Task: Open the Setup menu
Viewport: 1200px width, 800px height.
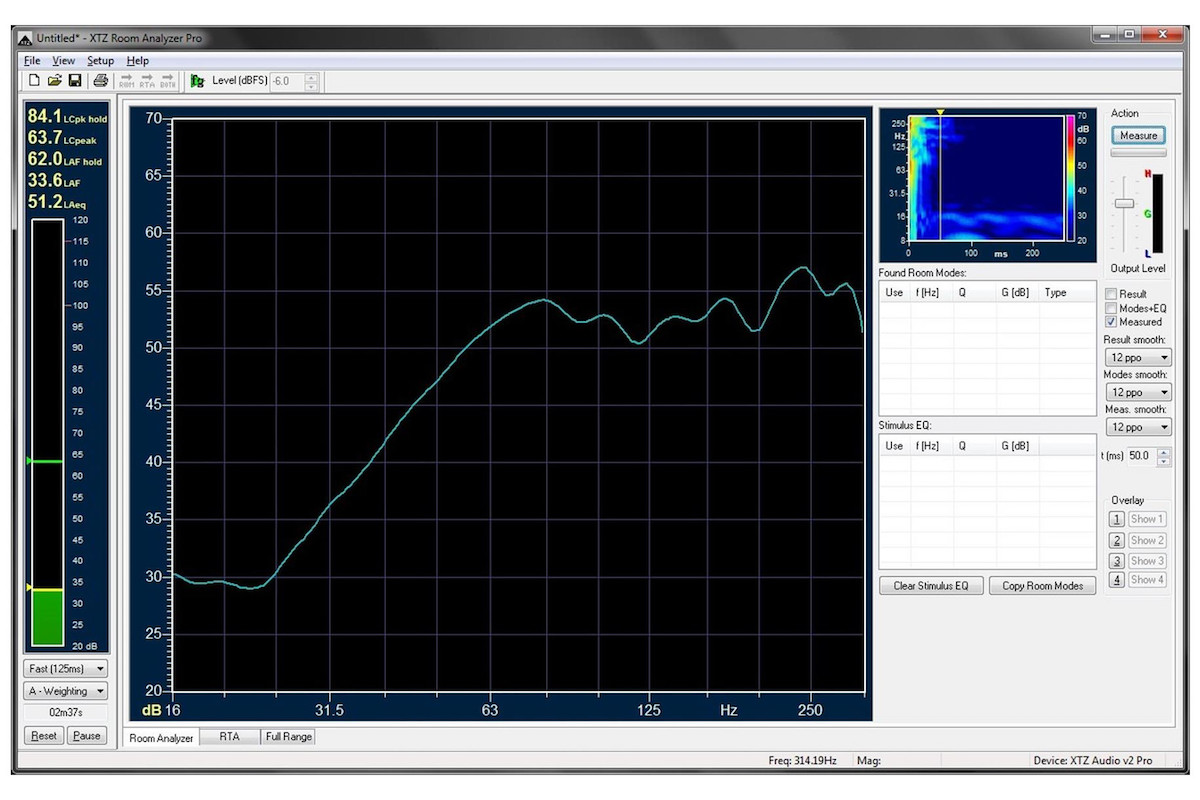Action: (100, 61)
